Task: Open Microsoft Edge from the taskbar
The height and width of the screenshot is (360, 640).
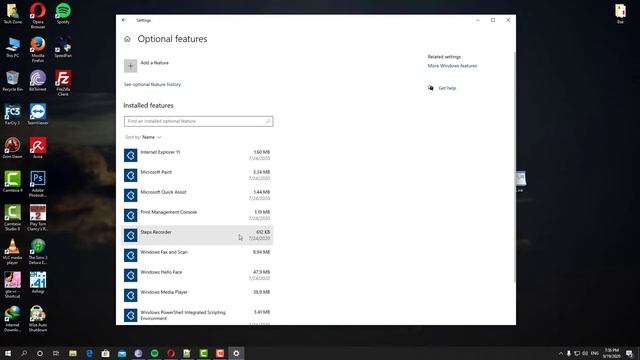Action: click(89, 353)
